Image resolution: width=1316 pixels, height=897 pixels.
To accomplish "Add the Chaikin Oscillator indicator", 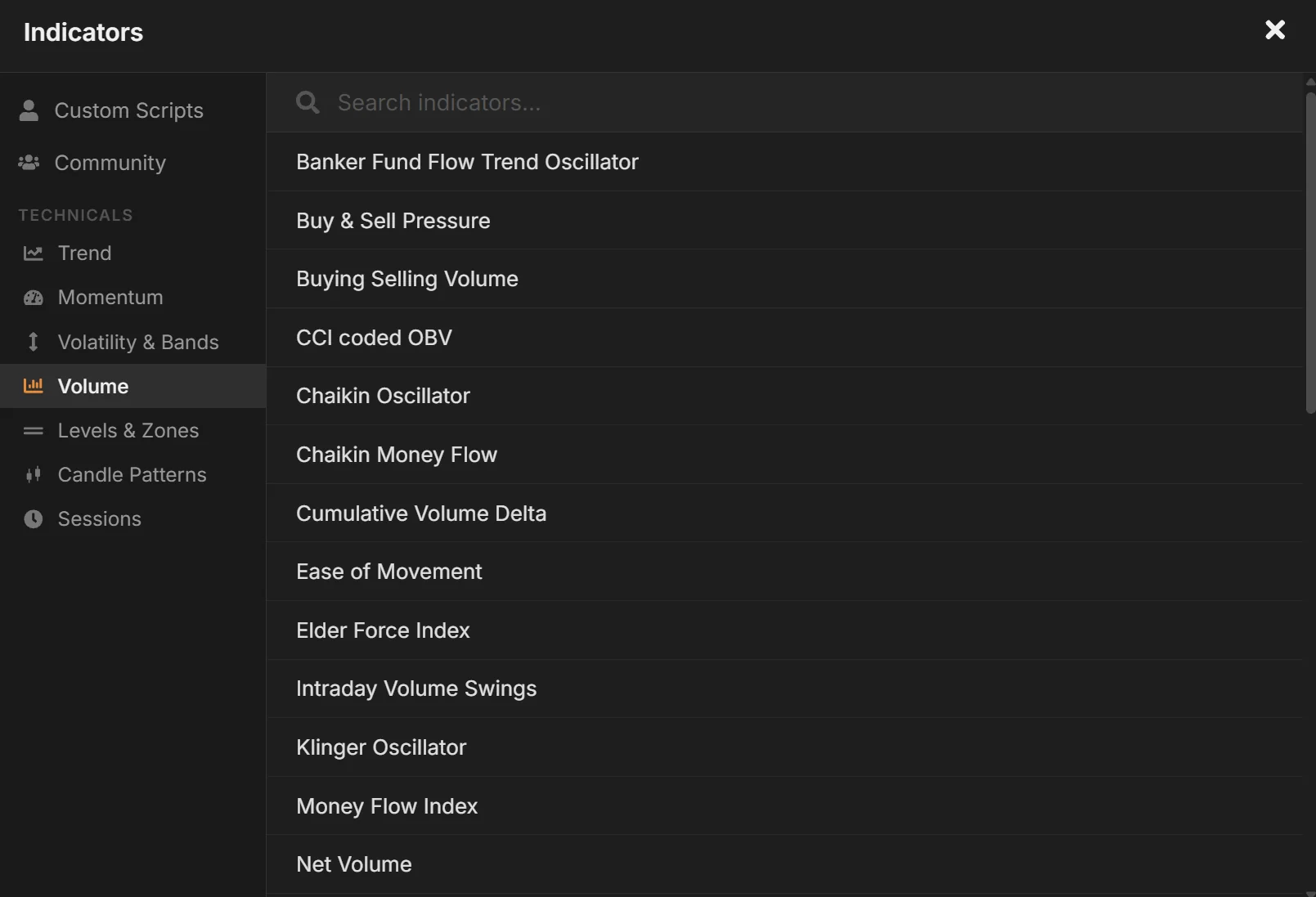I will pos(784,396).
